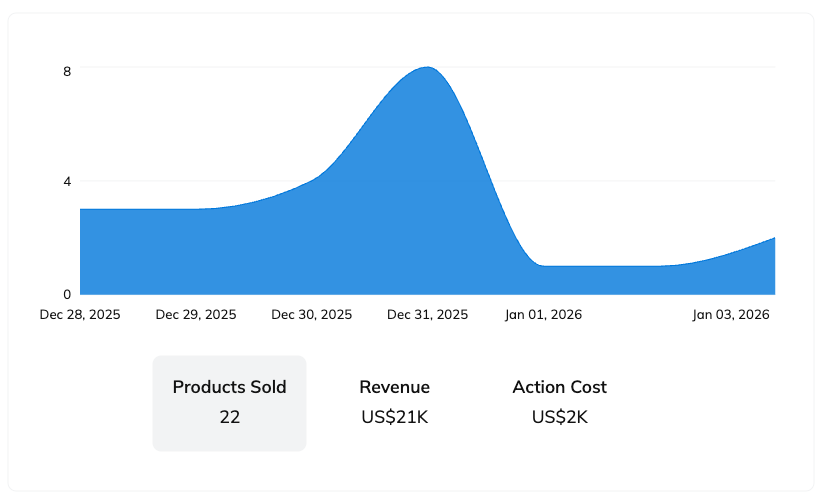
Task: Switch to the Revenue metric tab
Action: point(394,387)
